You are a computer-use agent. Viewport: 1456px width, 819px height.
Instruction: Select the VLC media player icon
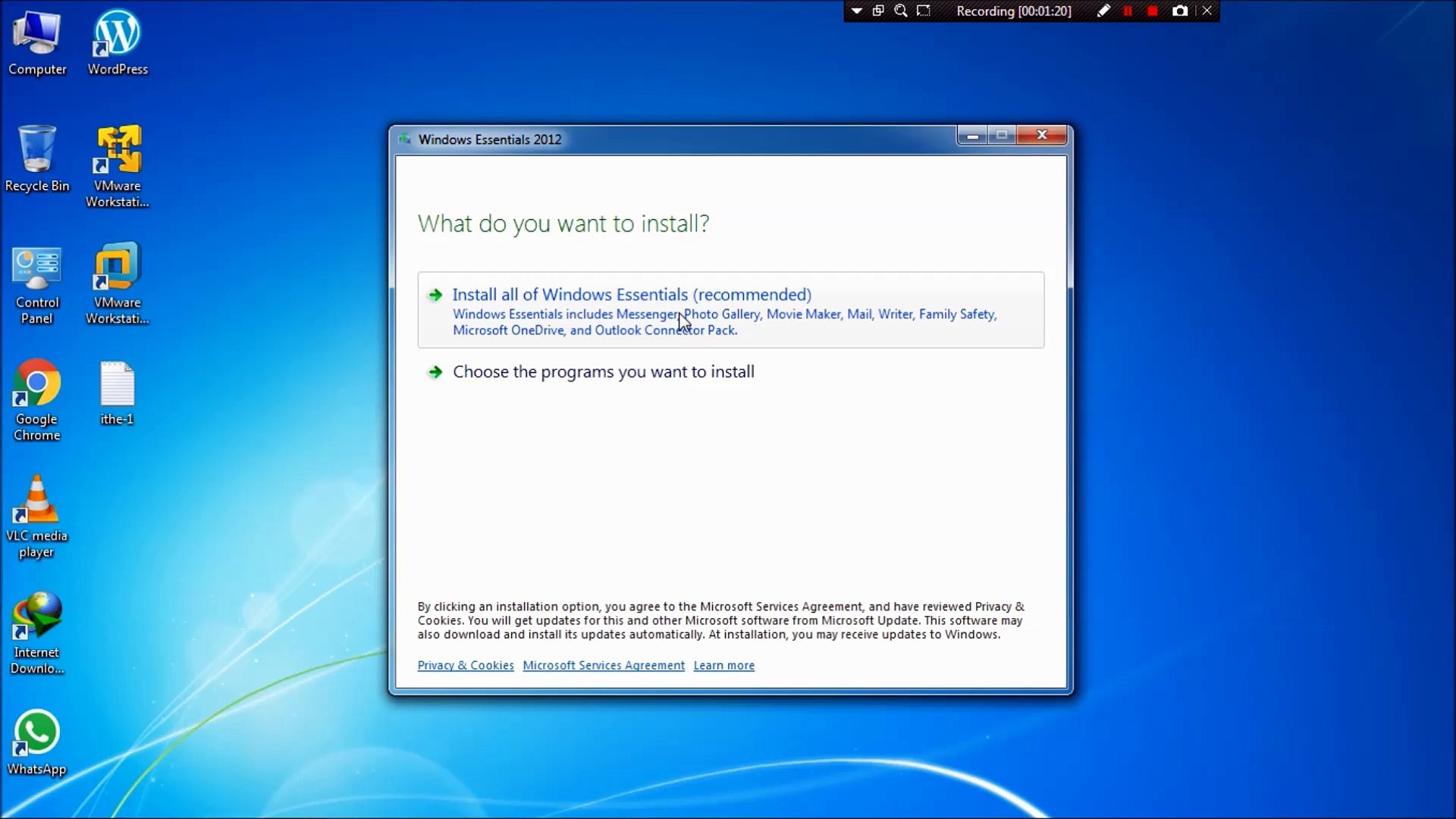(x=36, y=502)
